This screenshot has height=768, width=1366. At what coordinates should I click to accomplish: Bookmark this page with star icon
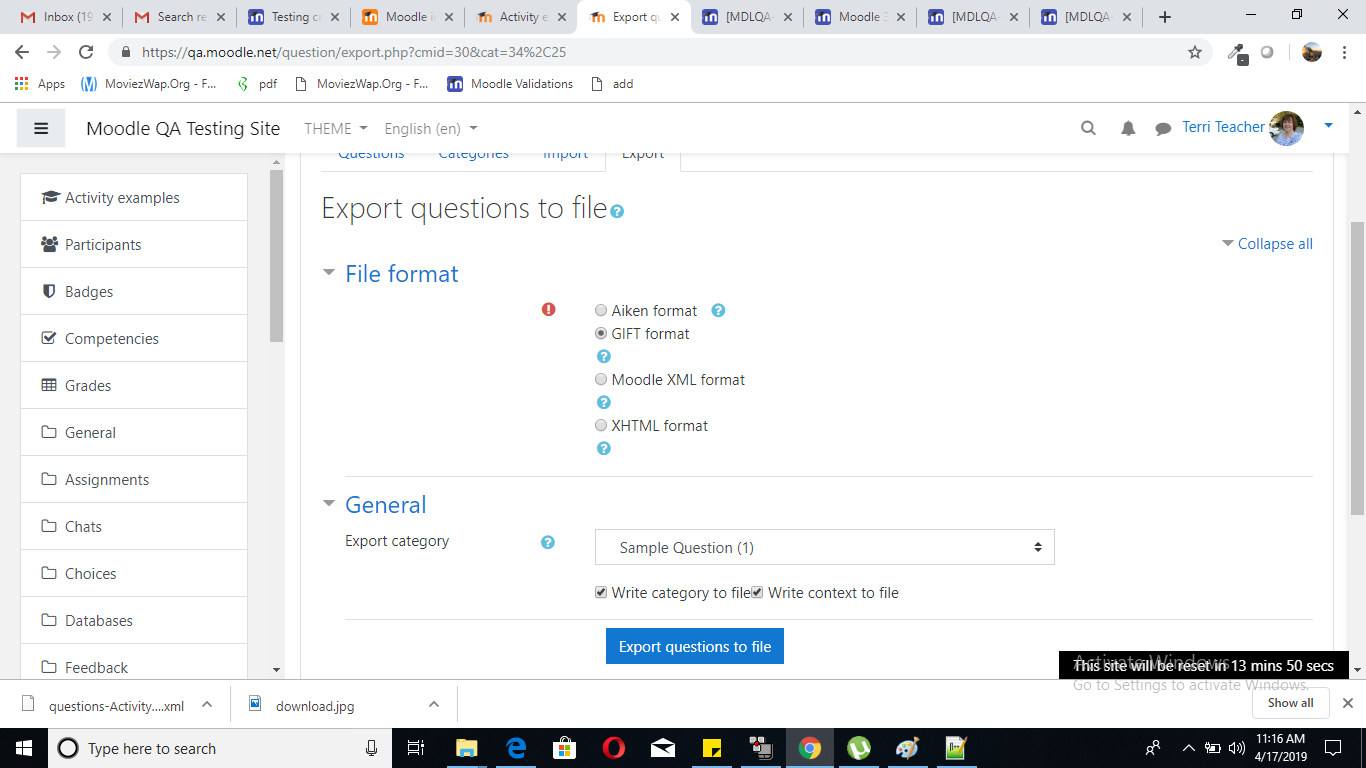coord(1195,52)
